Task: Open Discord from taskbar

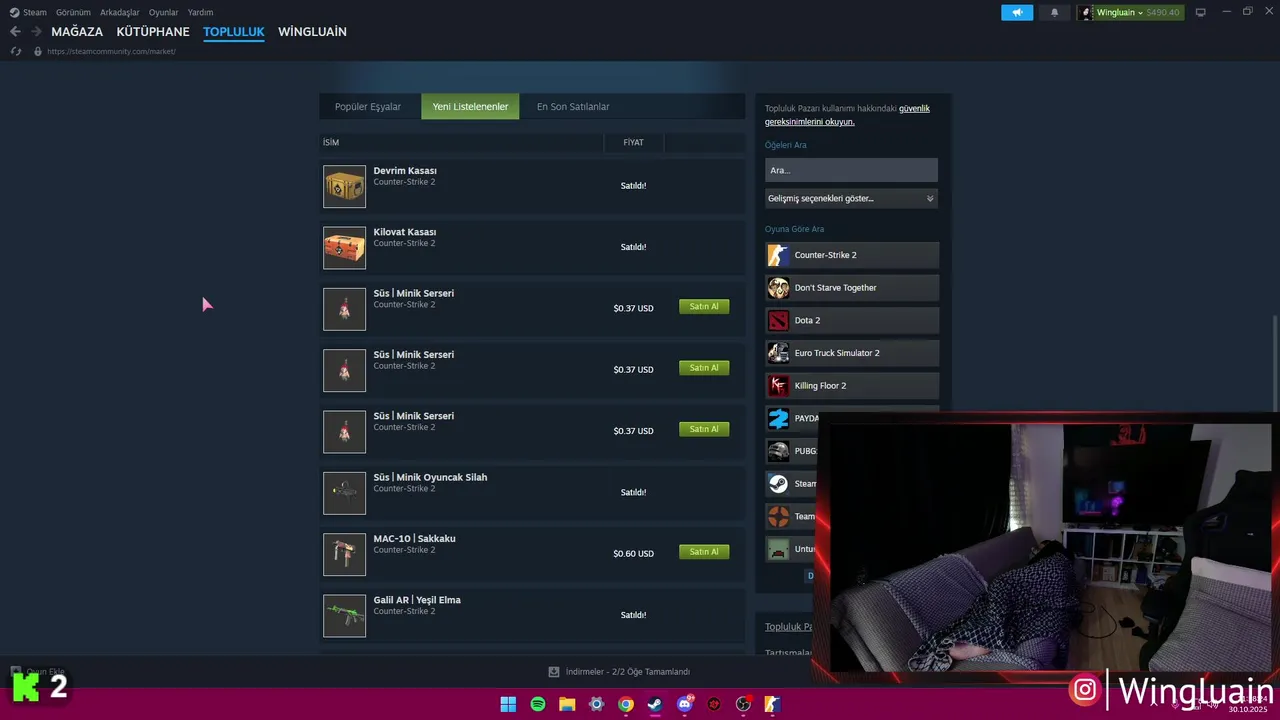Action: coord(685,704)
